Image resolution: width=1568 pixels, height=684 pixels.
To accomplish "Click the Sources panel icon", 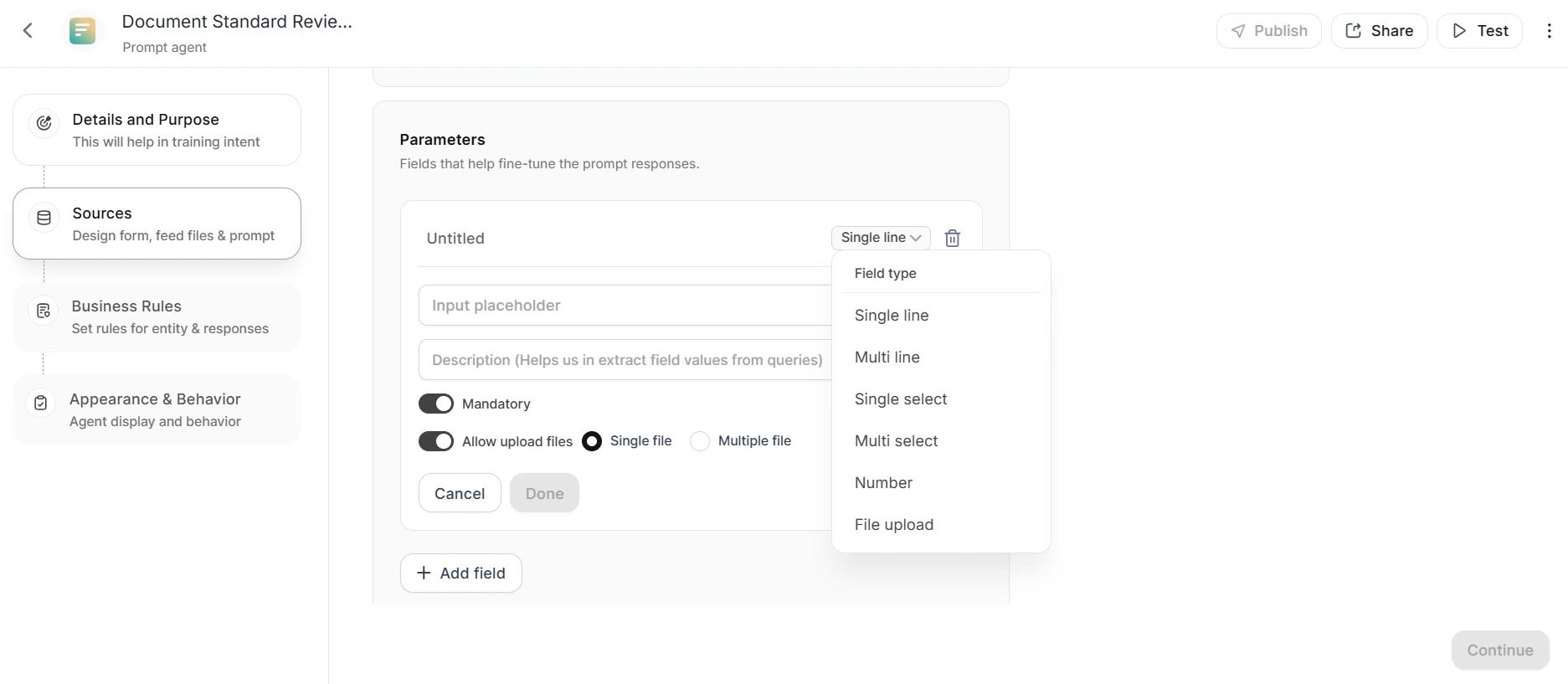I will click(x=43, y=218).
